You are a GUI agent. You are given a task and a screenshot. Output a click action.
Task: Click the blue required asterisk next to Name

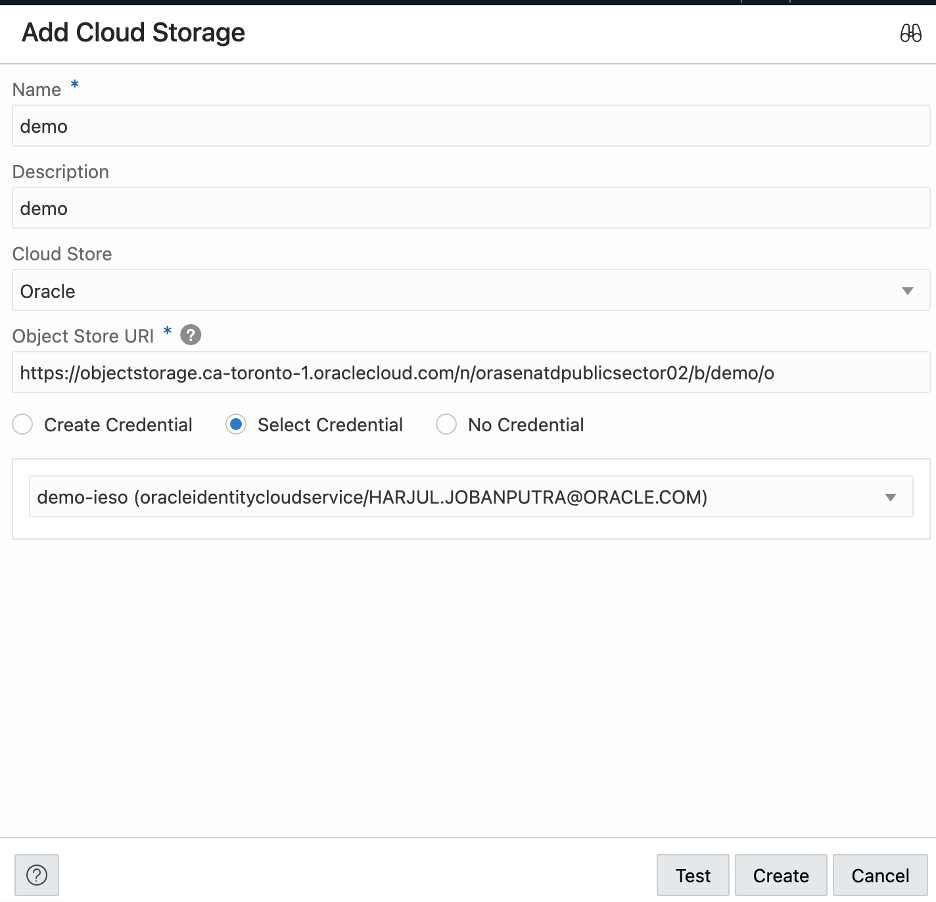75,87
